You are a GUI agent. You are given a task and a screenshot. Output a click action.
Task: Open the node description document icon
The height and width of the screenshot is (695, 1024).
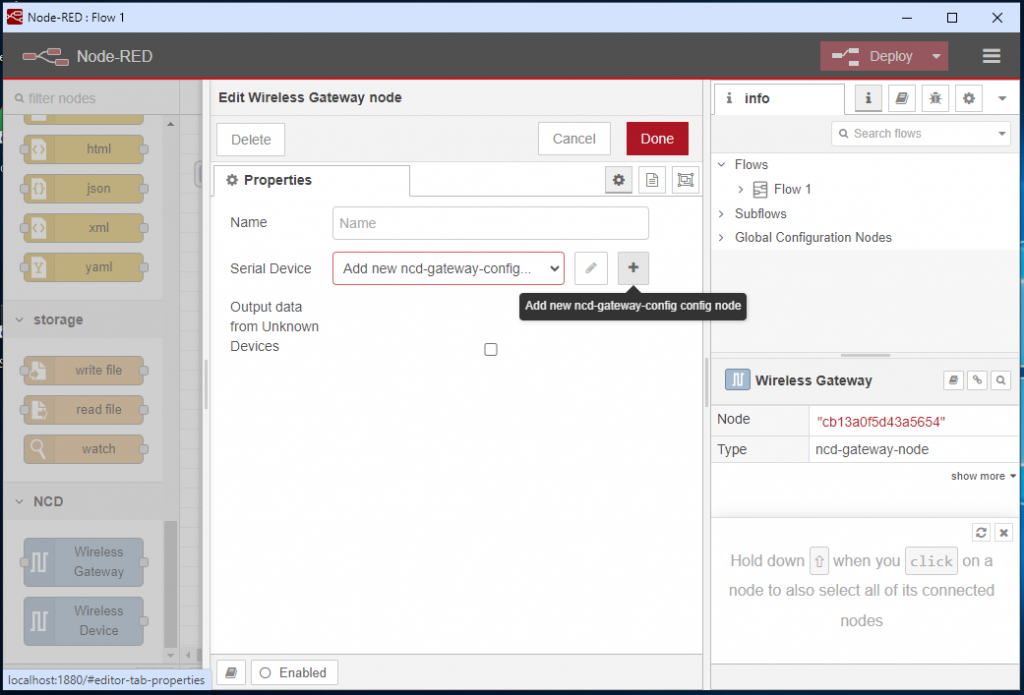pyautogui.click(x=651, y=180)
